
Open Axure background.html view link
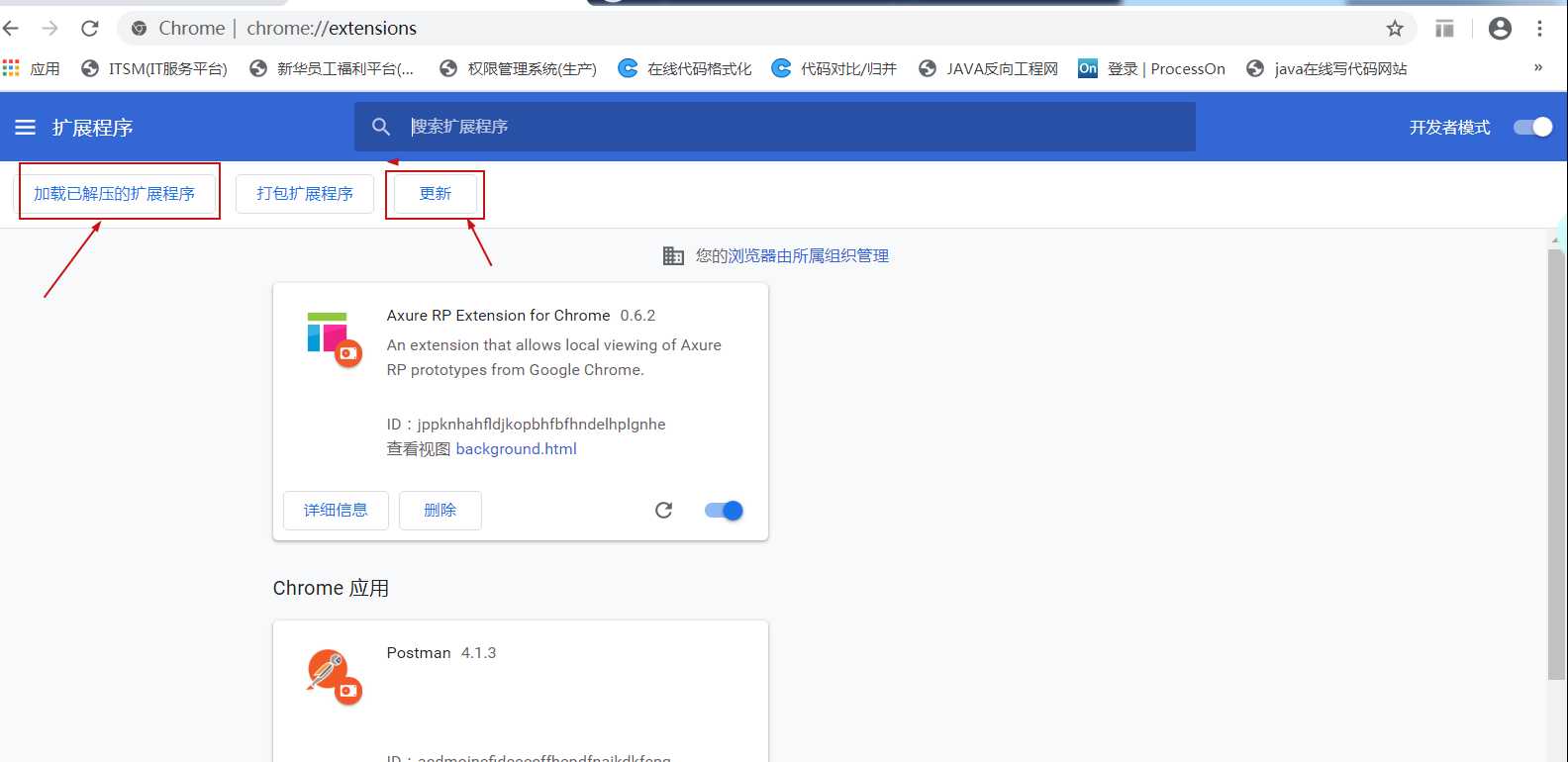[516, 449]
